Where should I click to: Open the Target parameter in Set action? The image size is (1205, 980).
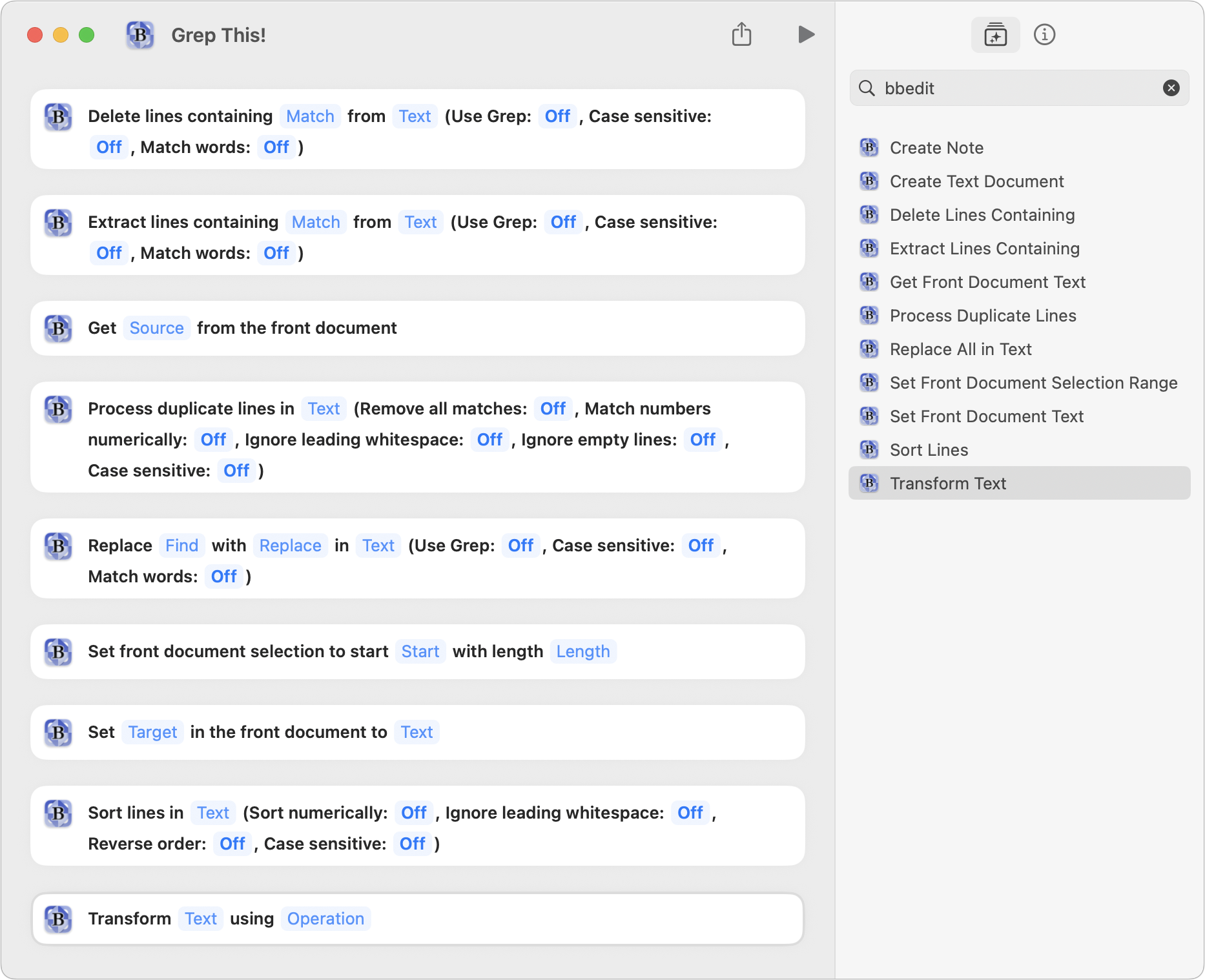tap(152, 732)
